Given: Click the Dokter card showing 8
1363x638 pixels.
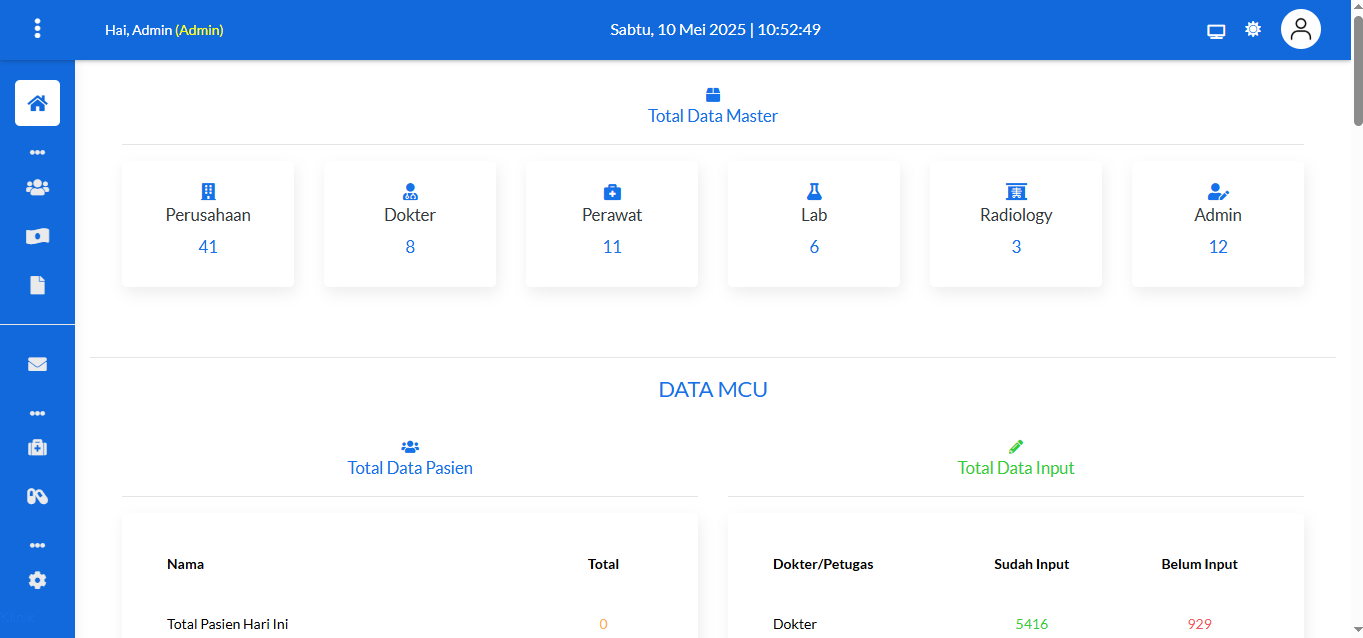Looking at the screenshot, I should [410, 225].
